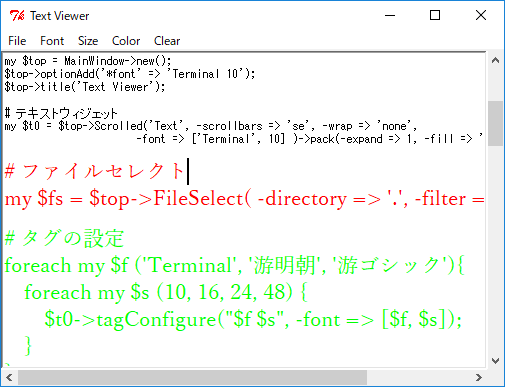505x387 pixels.
Task: Click the line 'foreach my $s (10, 16, 24, 48) {'
Action: tap(166, 292)
